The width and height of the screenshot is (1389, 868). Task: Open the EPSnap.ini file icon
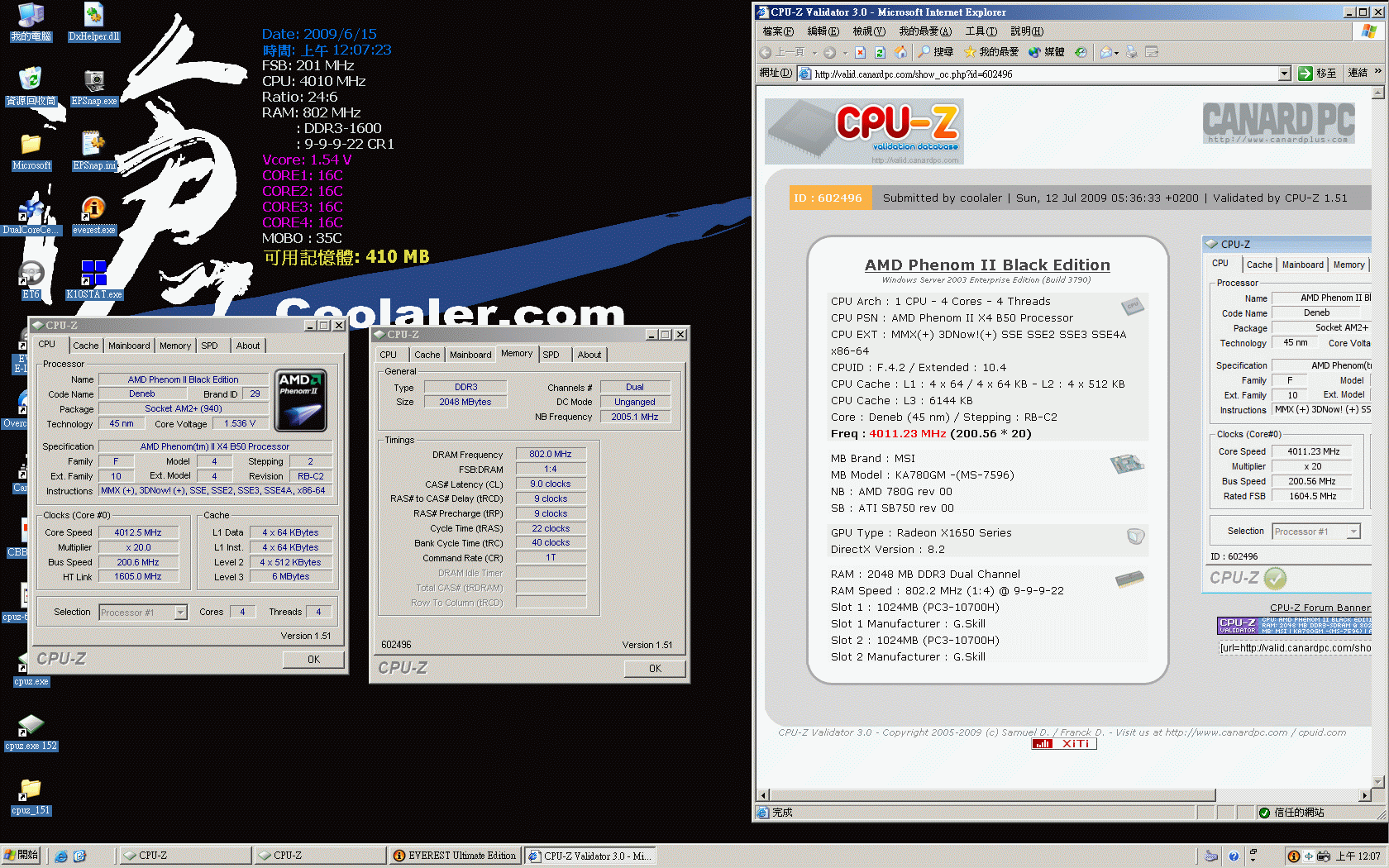[93, 150]
